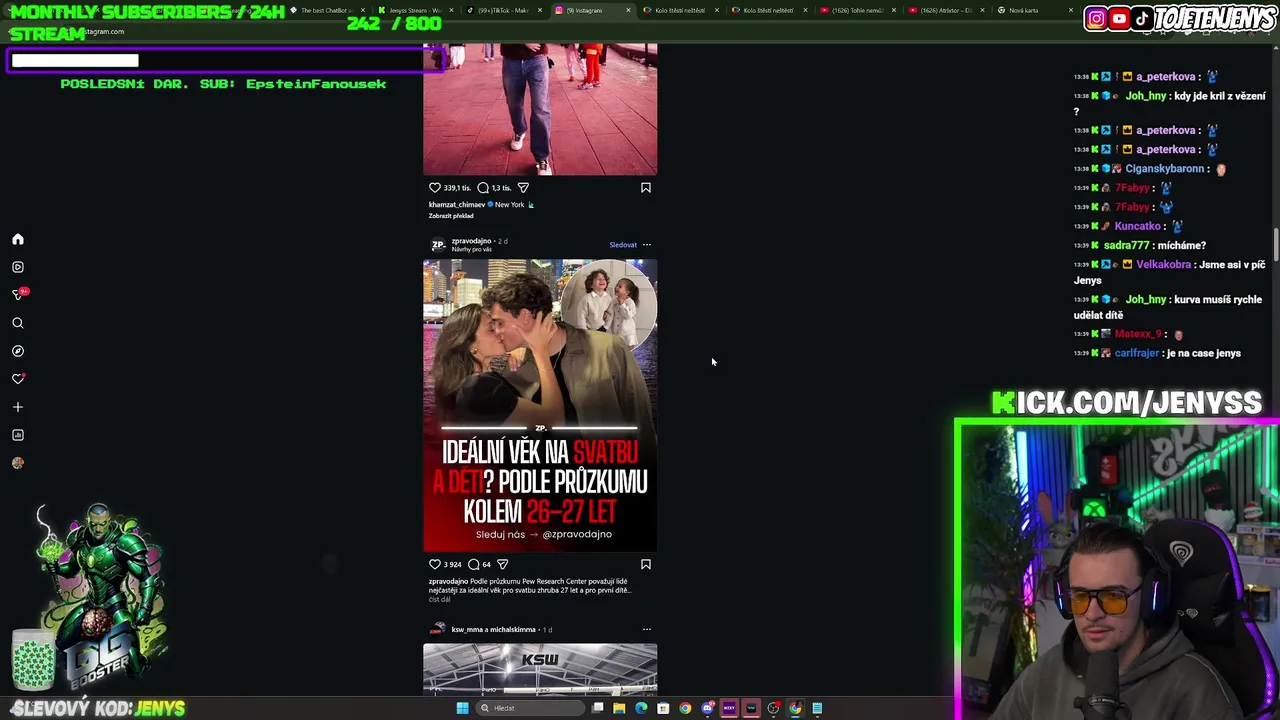Open File Explorer from the taskbar
Viewport: 1280px width, 720px height.
click(619, 708)
